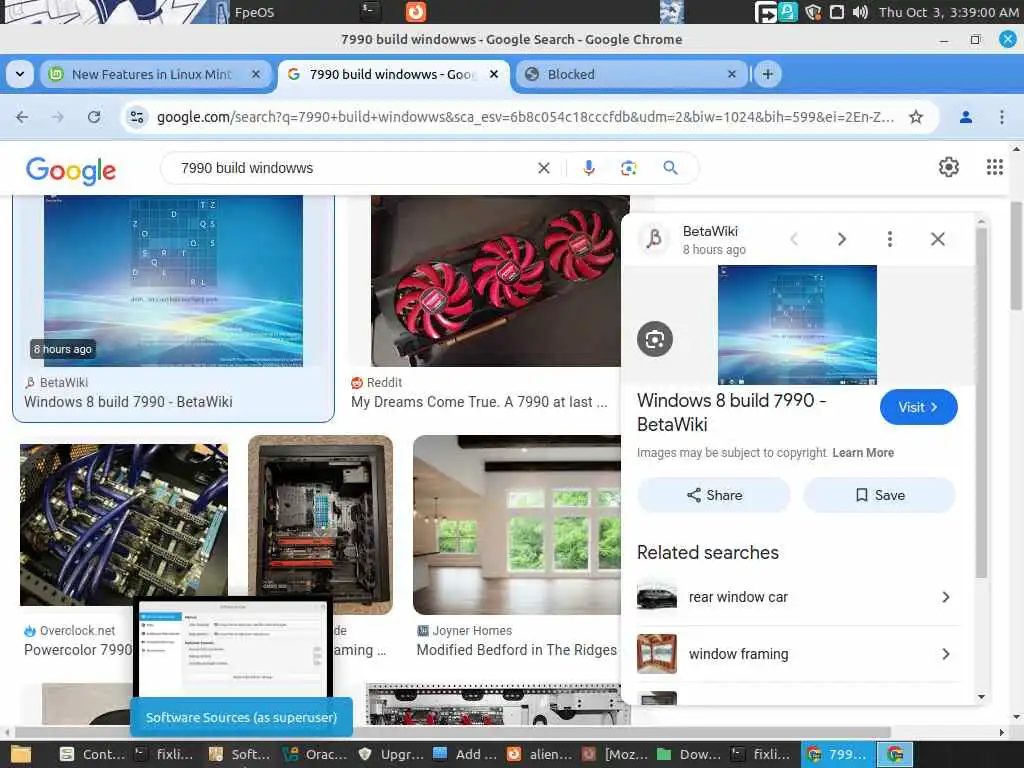Click the preview panel vertical scrollbar
The image size is (1024, 768).
pyautogui.click(x=981, y=403)
